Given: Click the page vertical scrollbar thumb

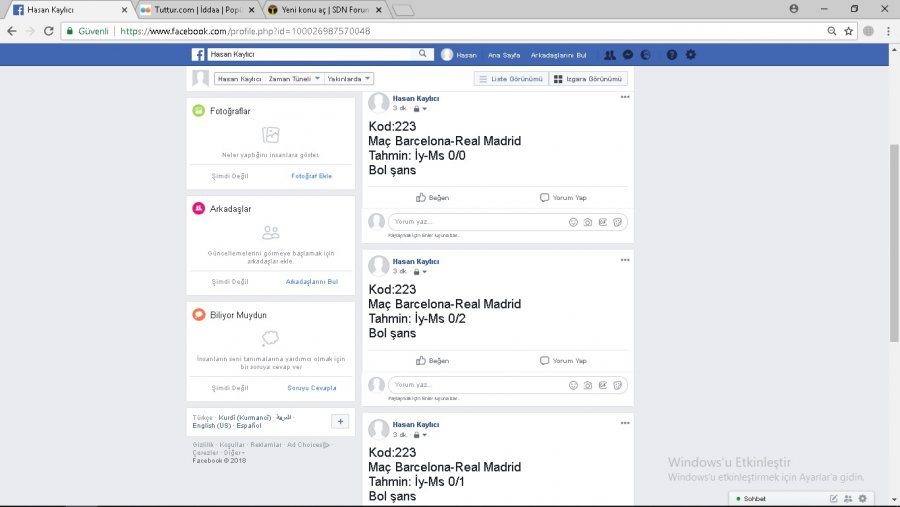Looking at the screenshot, I should tap(894, 242).
